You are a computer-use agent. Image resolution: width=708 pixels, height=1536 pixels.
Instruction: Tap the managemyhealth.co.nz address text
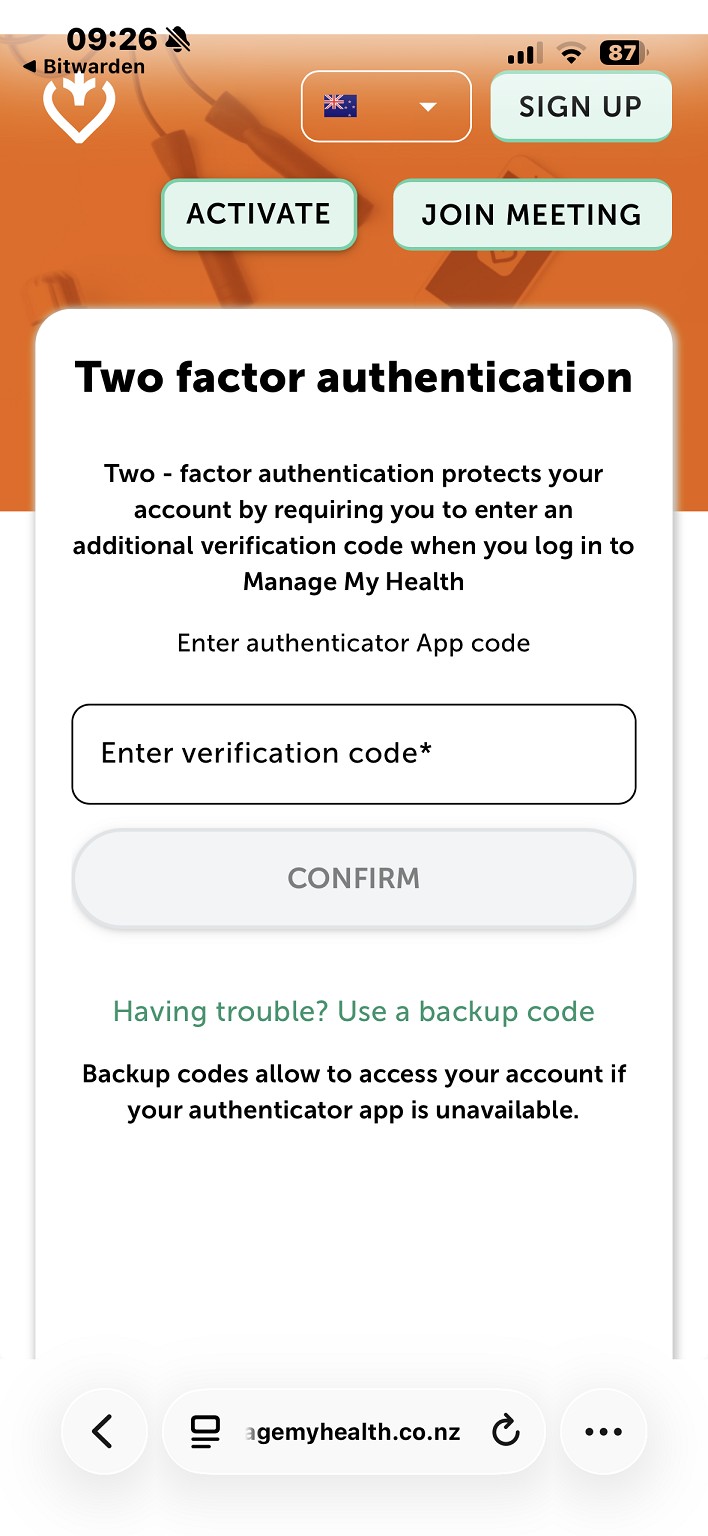pyautogui.click(x=353, y=1432)
